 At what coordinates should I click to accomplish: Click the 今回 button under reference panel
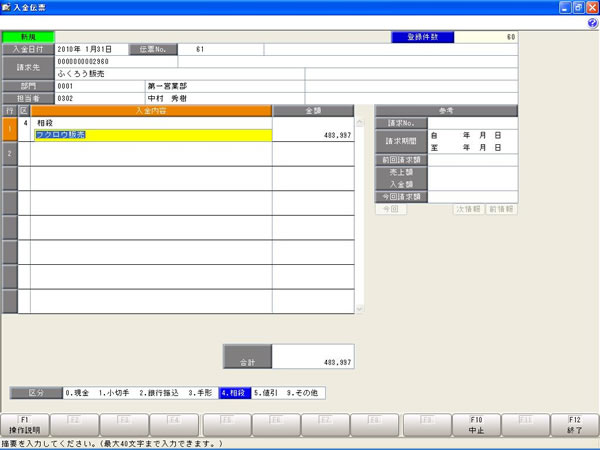coord(391,209)
